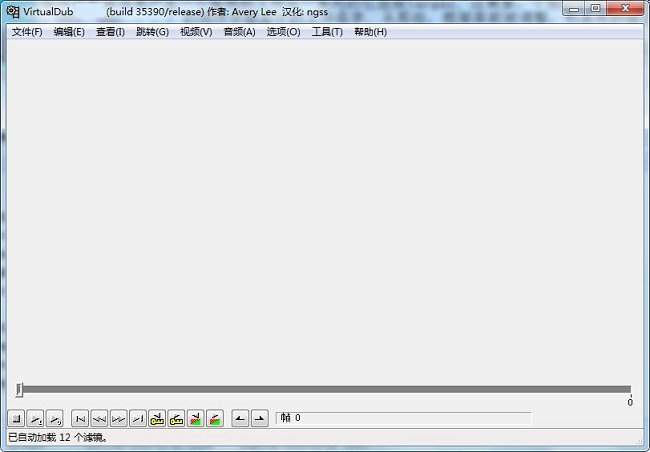Go to the next scene change
Viewport: 650px width, 452px height.
click(215, 419)
